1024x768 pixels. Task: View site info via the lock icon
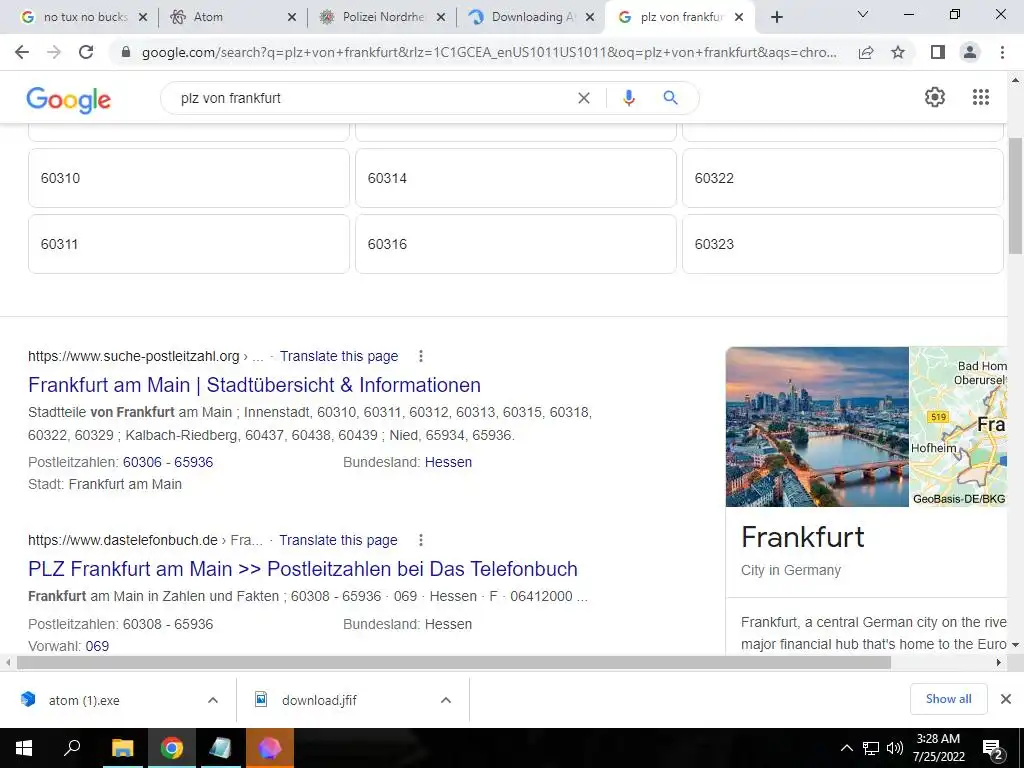pyautogui.click(x=126, y=52)
